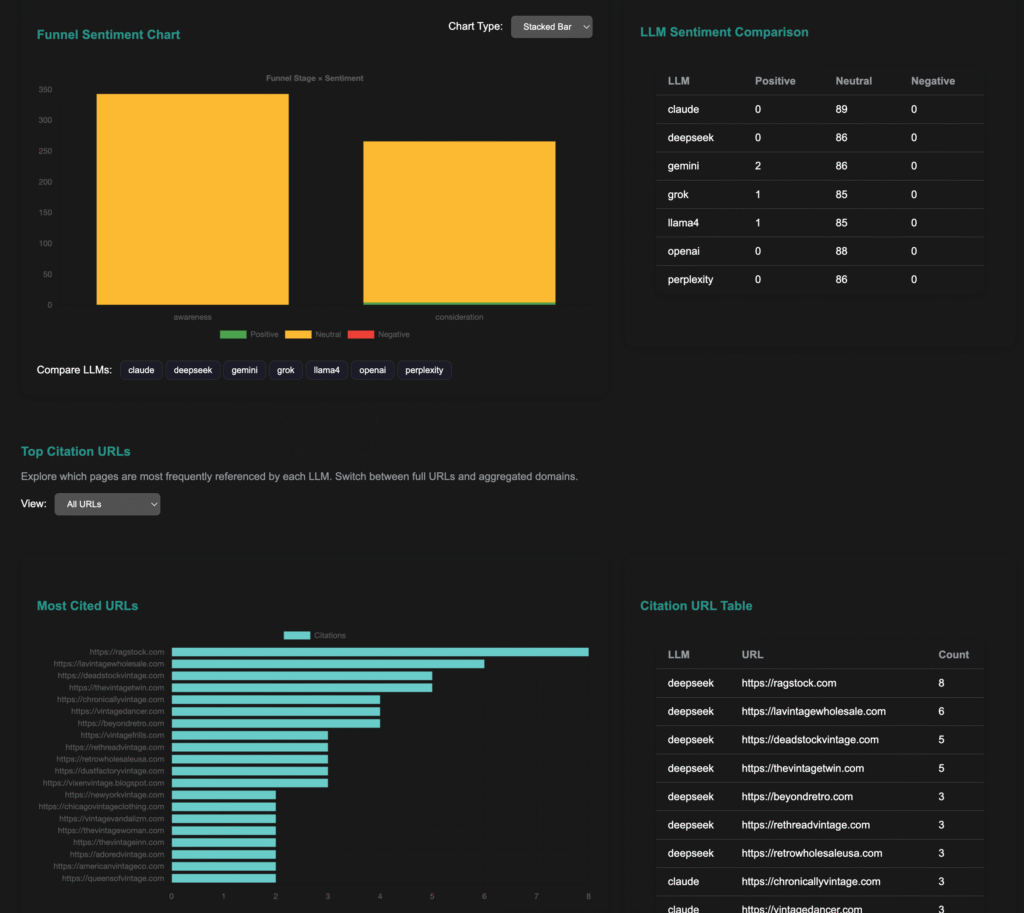This screenshot has height=913, width=1024.
Task: Click the Positive column header in sentiment table
Action: [775, 81]
